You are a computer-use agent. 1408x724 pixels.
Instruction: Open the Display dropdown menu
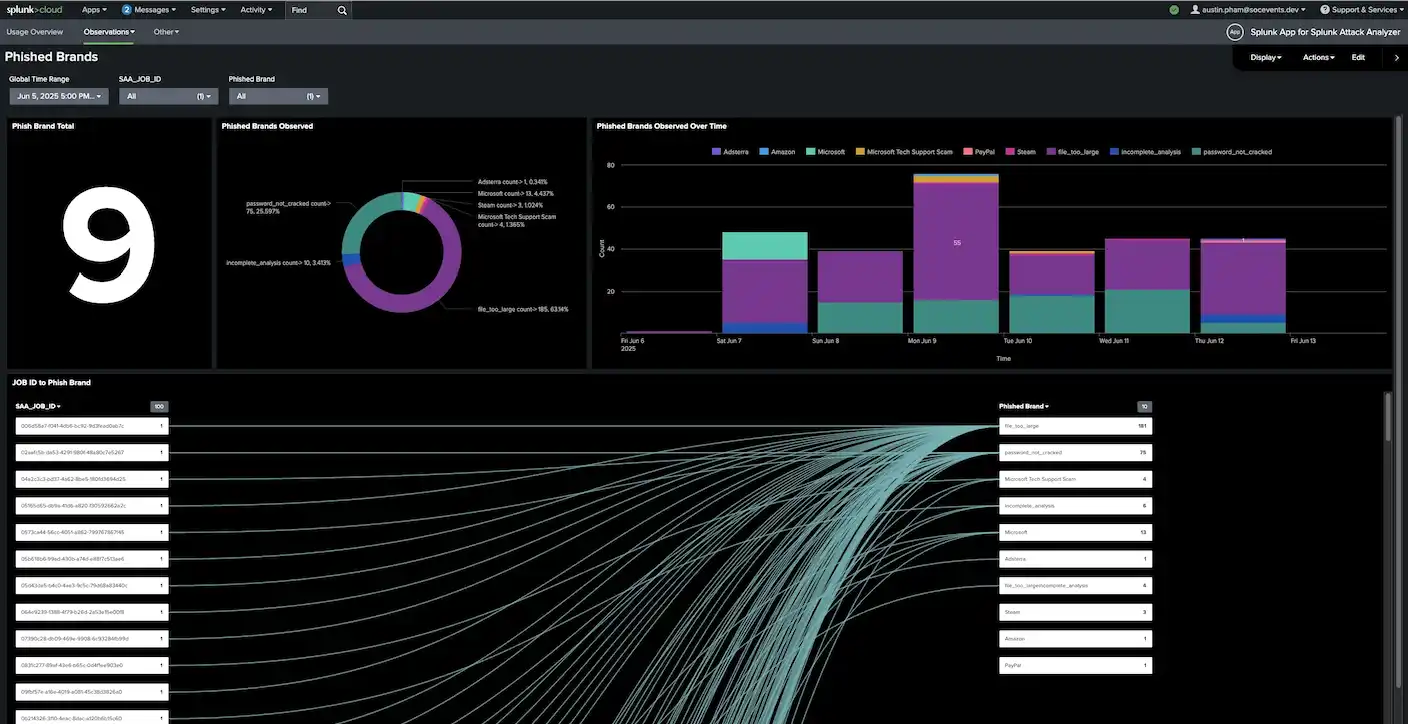tap(1265, 57)
